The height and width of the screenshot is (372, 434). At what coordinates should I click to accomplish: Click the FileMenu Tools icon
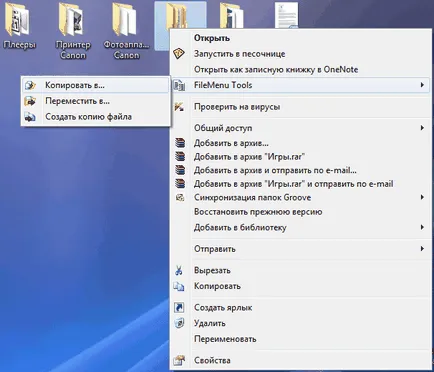click(x=179, y=85)
